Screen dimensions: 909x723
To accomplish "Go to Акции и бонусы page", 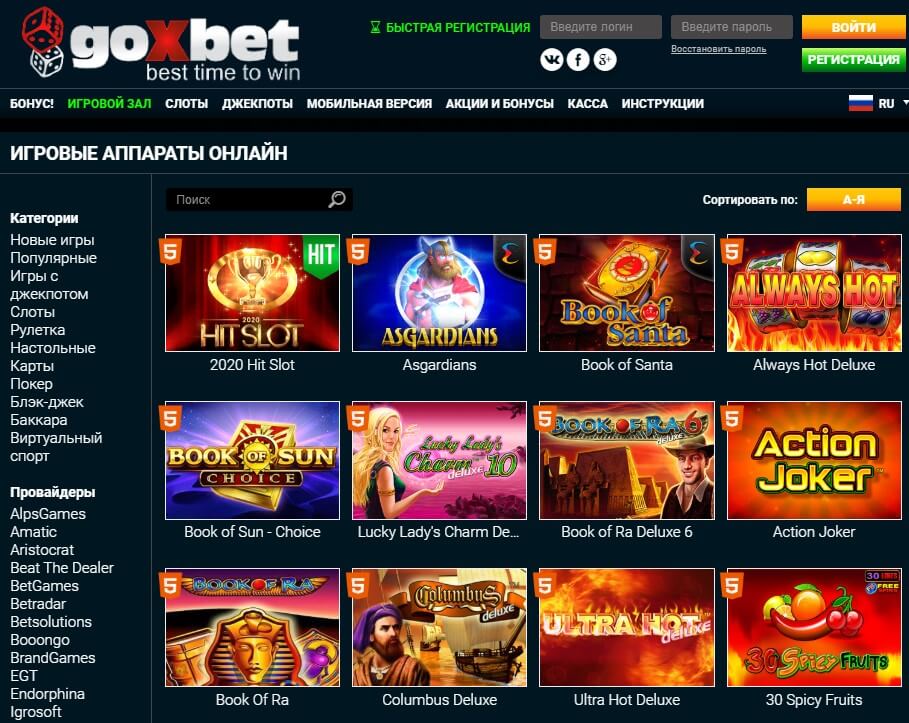I will [x=500, y=104].
